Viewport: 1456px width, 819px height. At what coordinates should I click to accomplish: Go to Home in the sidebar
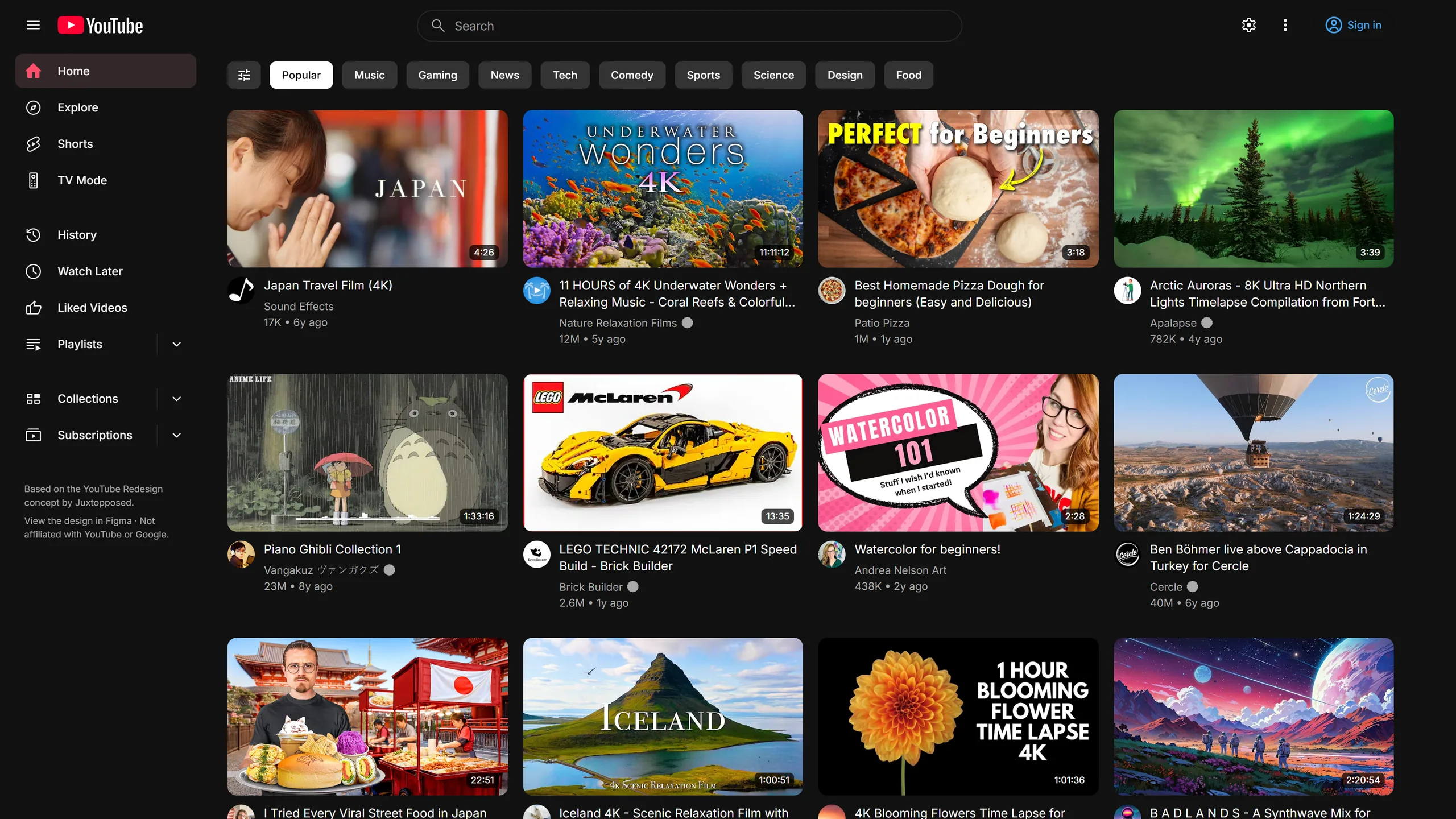pos(106,71)
